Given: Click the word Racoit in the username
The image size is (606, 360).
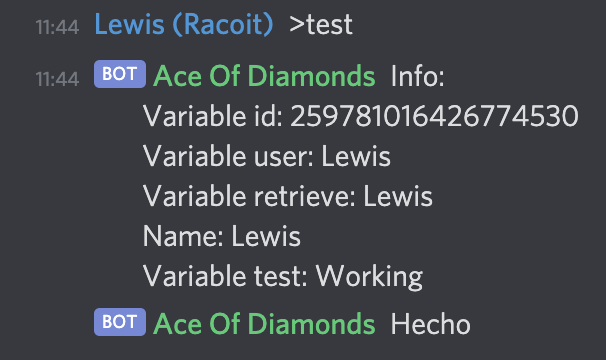Looking at the screenshot, I should coord(223,25).
